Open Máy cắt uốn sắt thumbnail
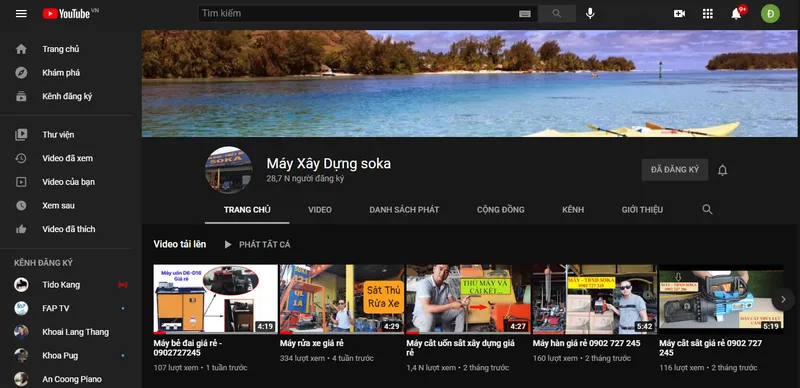Screen dimensions: 800x388 [468, 299]
